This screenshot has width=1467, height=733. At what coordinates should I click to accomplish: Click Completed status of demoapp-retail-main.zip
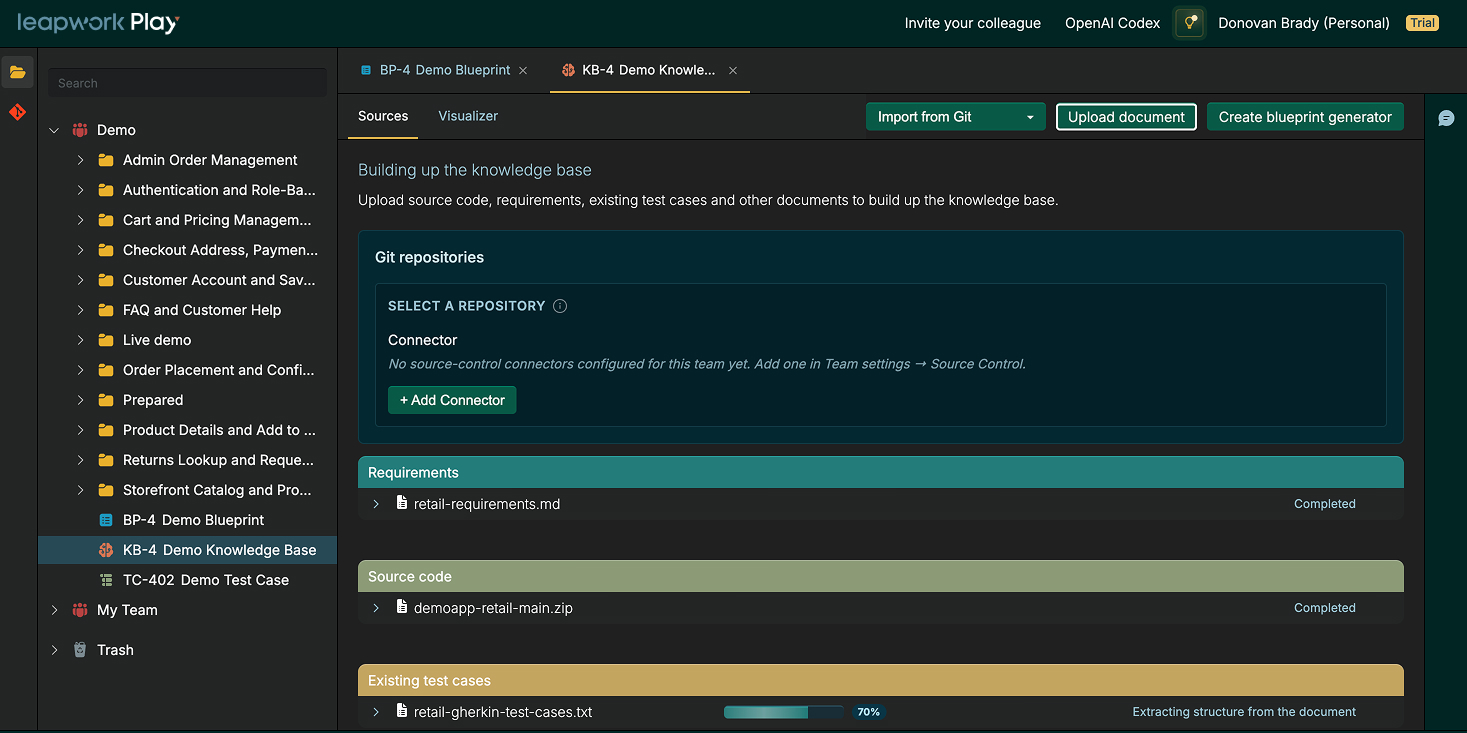point(1324,608)
